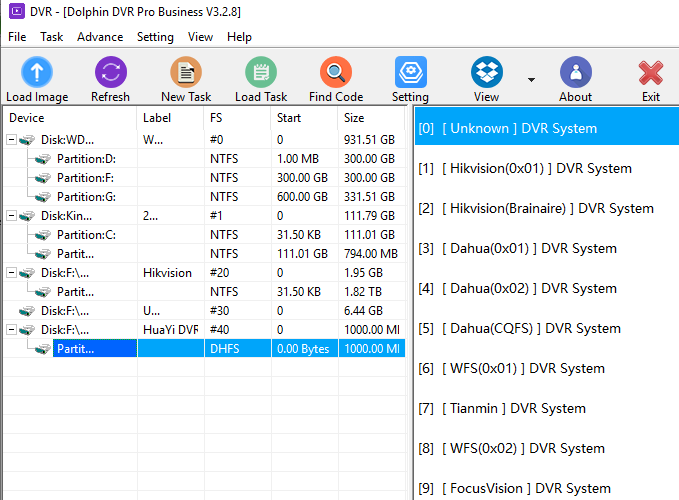Open the View dropdown arrow in toolbar
This screenshot has width=679, height=500.
(531, 80)
